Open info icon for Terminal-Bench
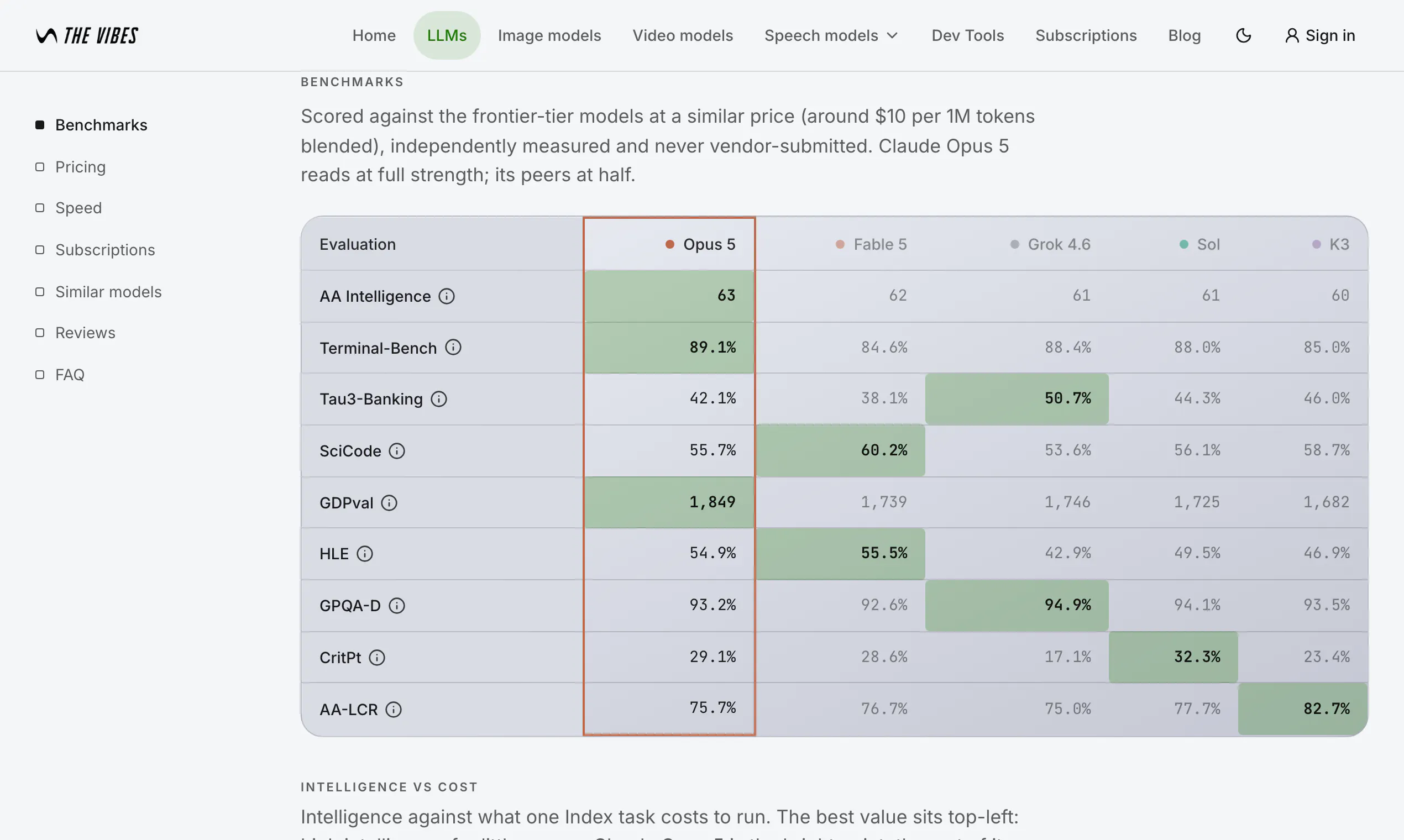Screen dimensions: 1404x840 453,348
